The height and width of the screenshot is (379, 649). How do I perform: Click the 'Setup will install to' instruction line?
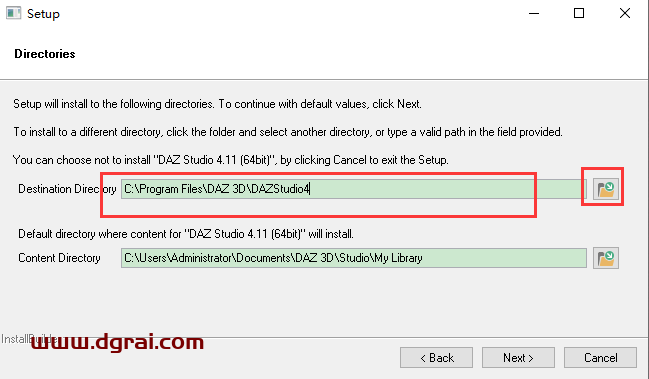[x=217, y=104]
